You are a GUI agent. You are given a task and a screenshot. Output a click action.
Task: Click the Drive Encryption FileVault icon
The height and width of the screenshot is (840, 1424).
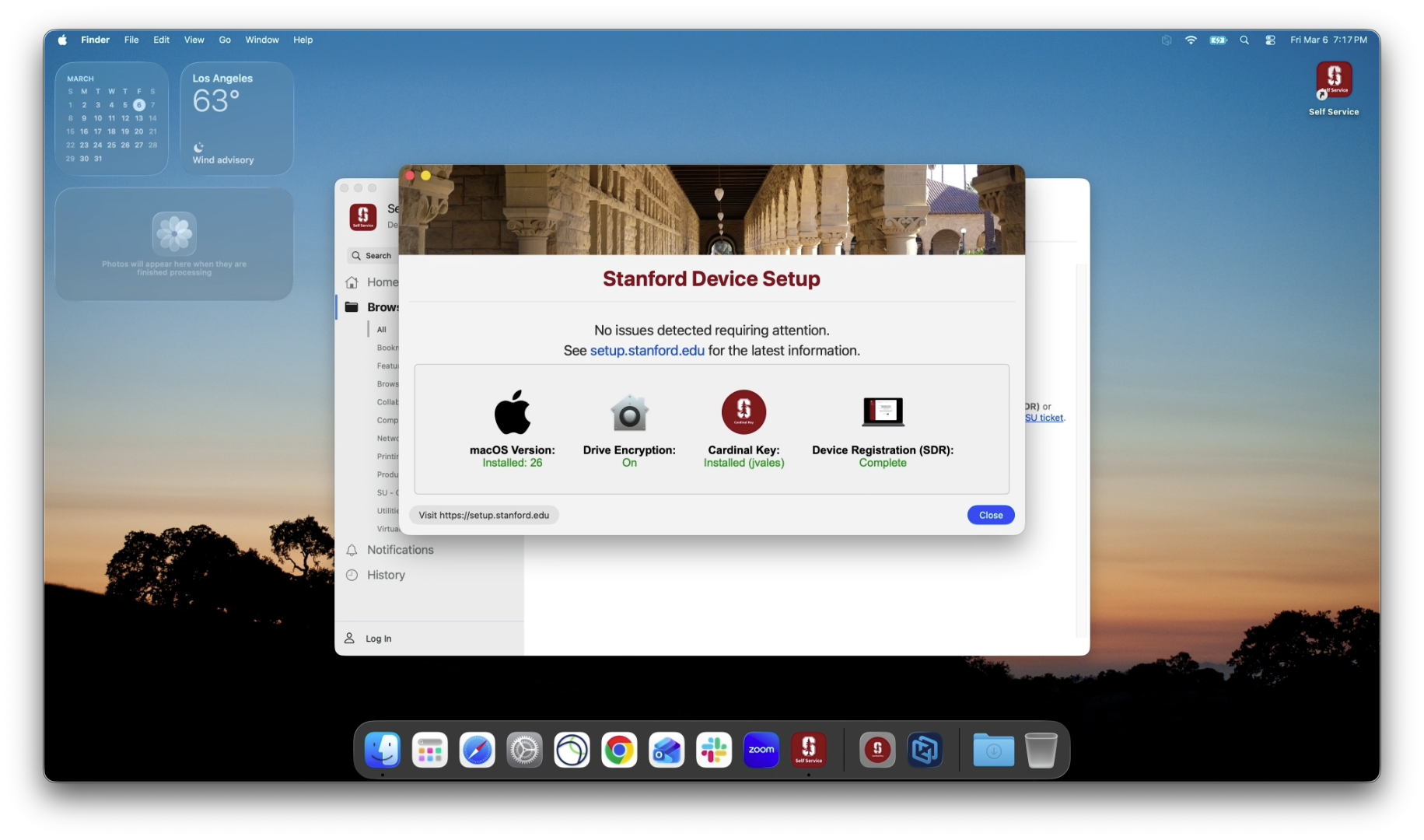pos(629,413)
